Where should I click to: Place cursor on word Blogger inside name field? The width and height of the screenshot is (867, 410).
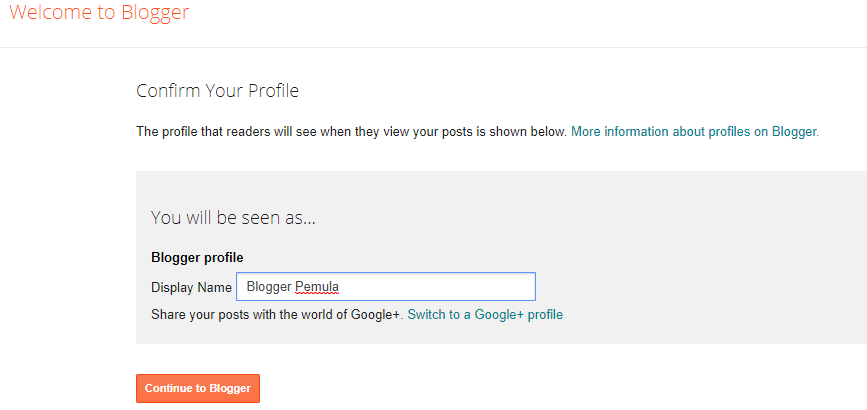coord(268,287)
